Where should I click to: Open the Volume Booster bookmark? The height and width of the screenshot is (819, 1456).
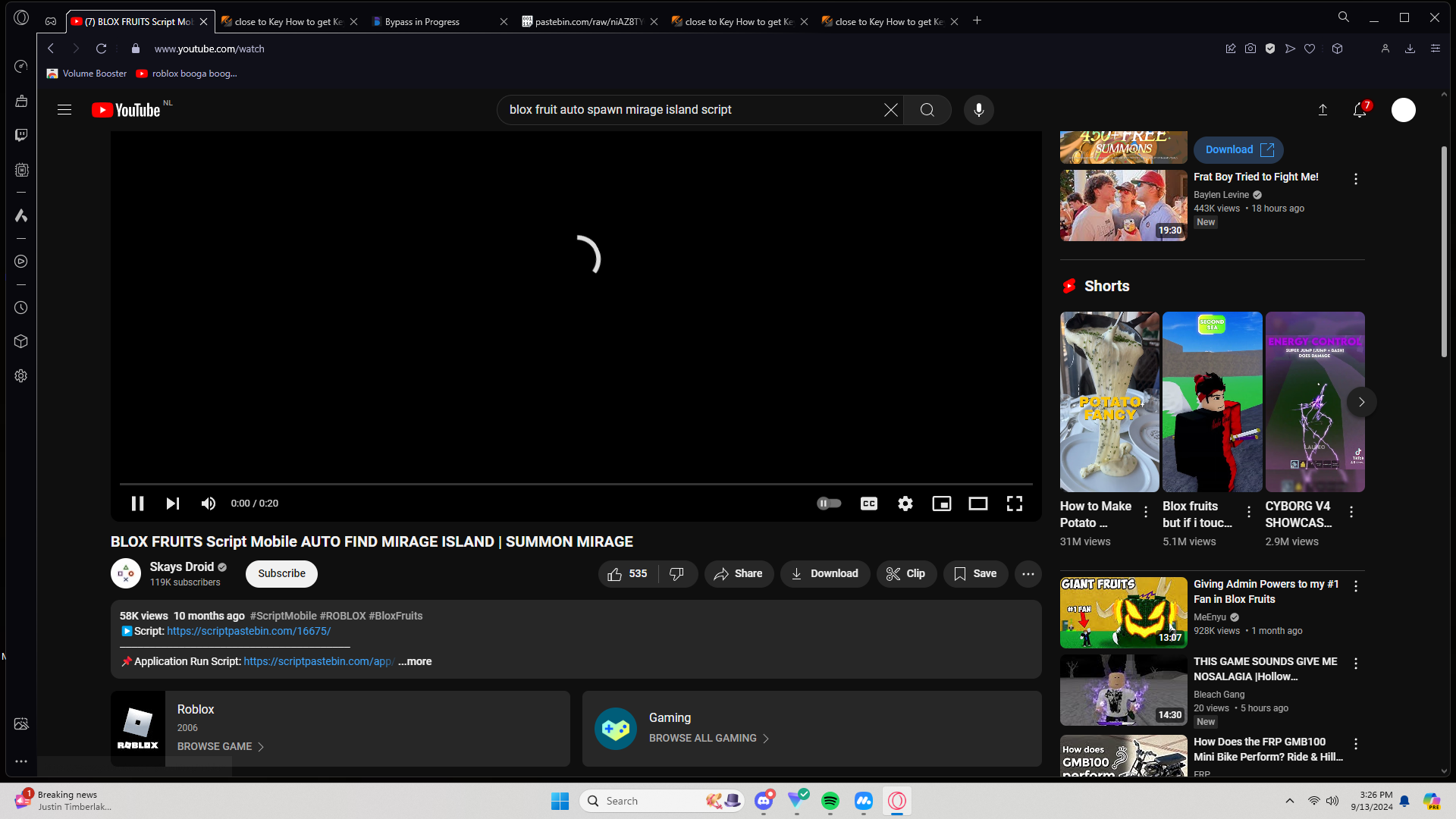click(x=86, y=74)
